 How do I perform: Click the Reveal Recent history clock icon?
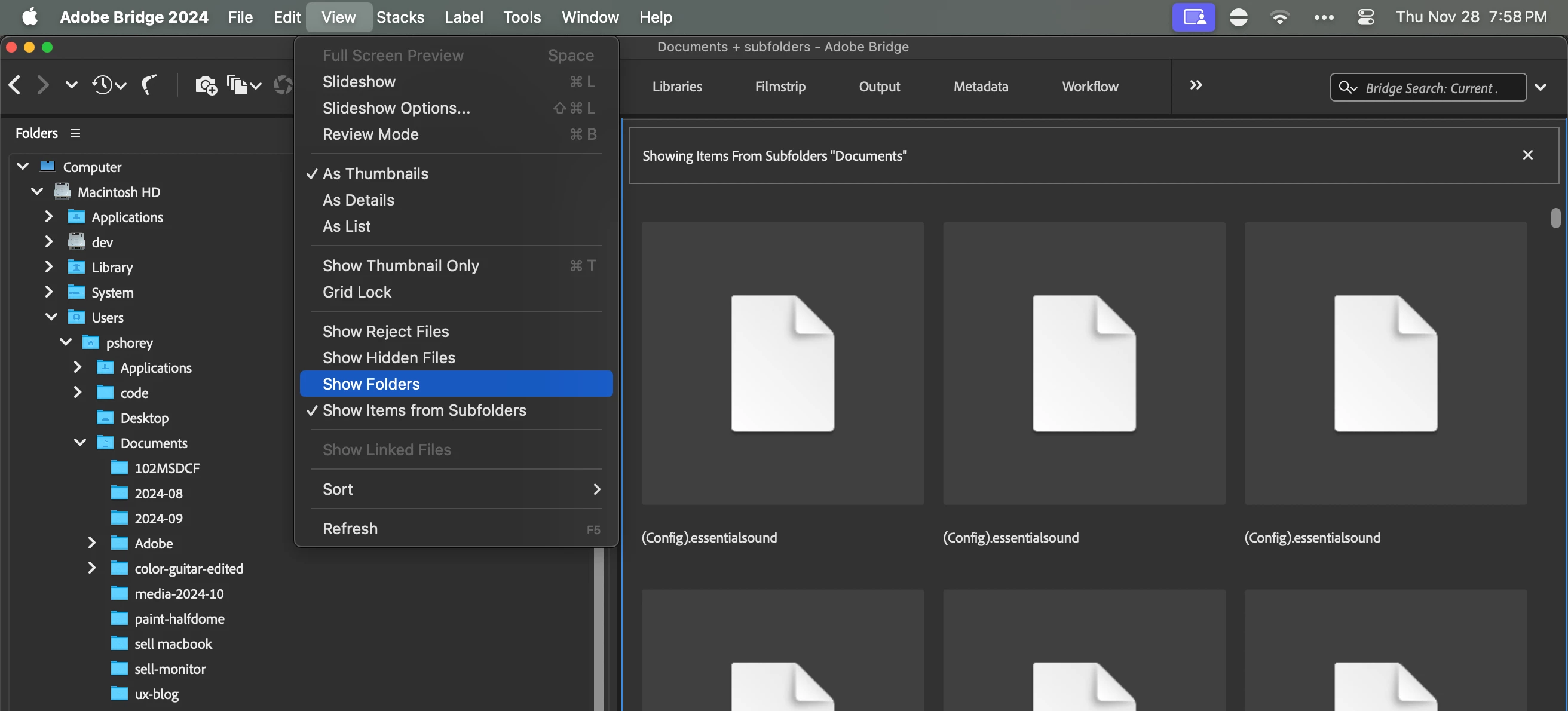pyautogui.click(x=103, y=85)
